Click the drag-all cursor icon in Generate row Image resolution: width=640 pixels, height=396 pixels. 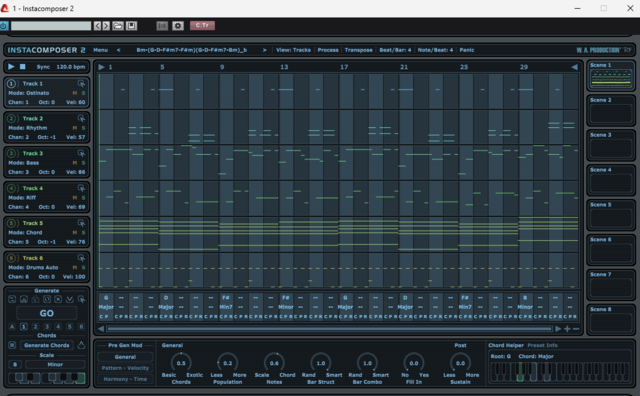(x=82, y=299)
